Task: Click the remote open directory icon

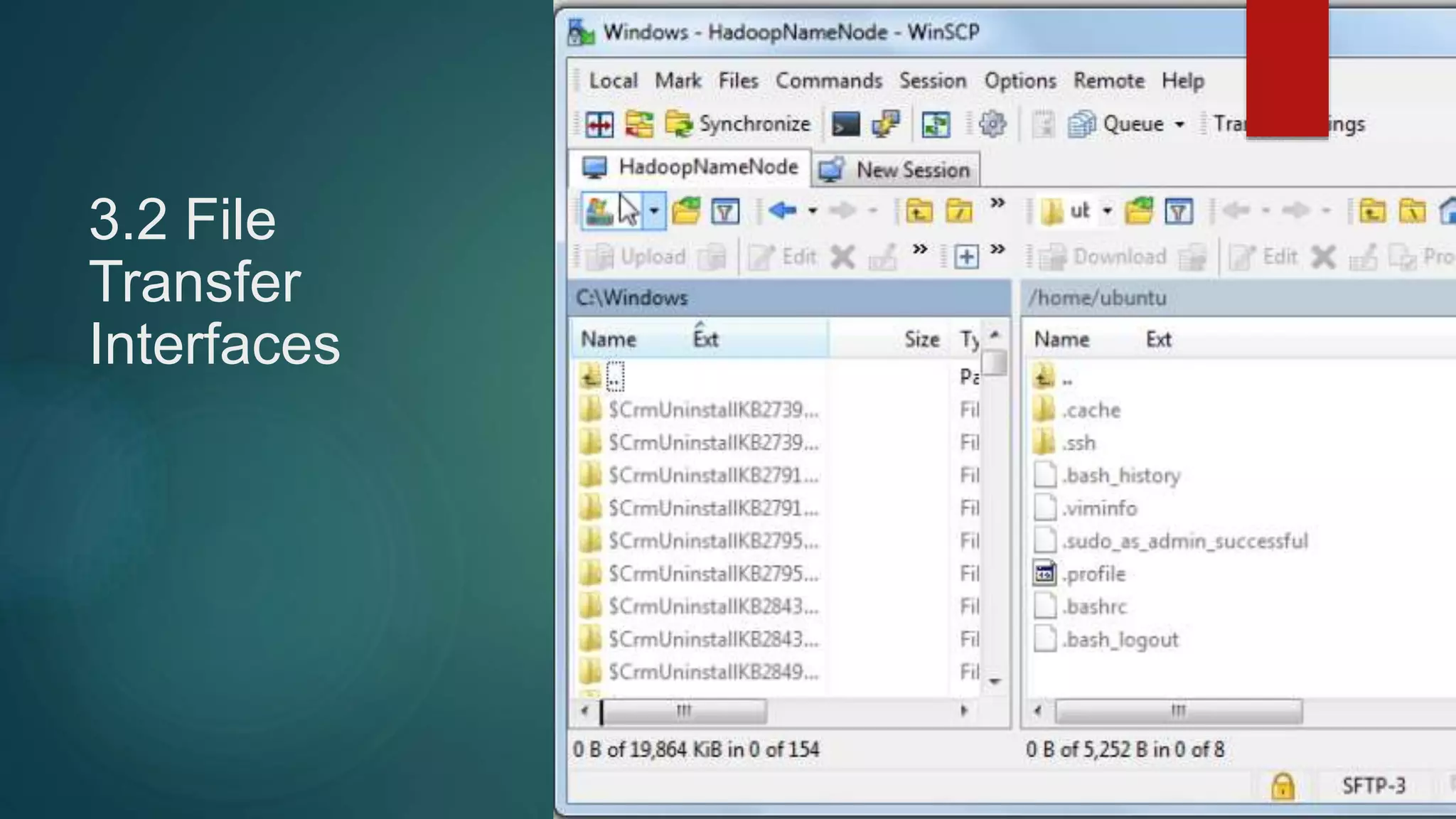Action: [x=1139, y=211]
